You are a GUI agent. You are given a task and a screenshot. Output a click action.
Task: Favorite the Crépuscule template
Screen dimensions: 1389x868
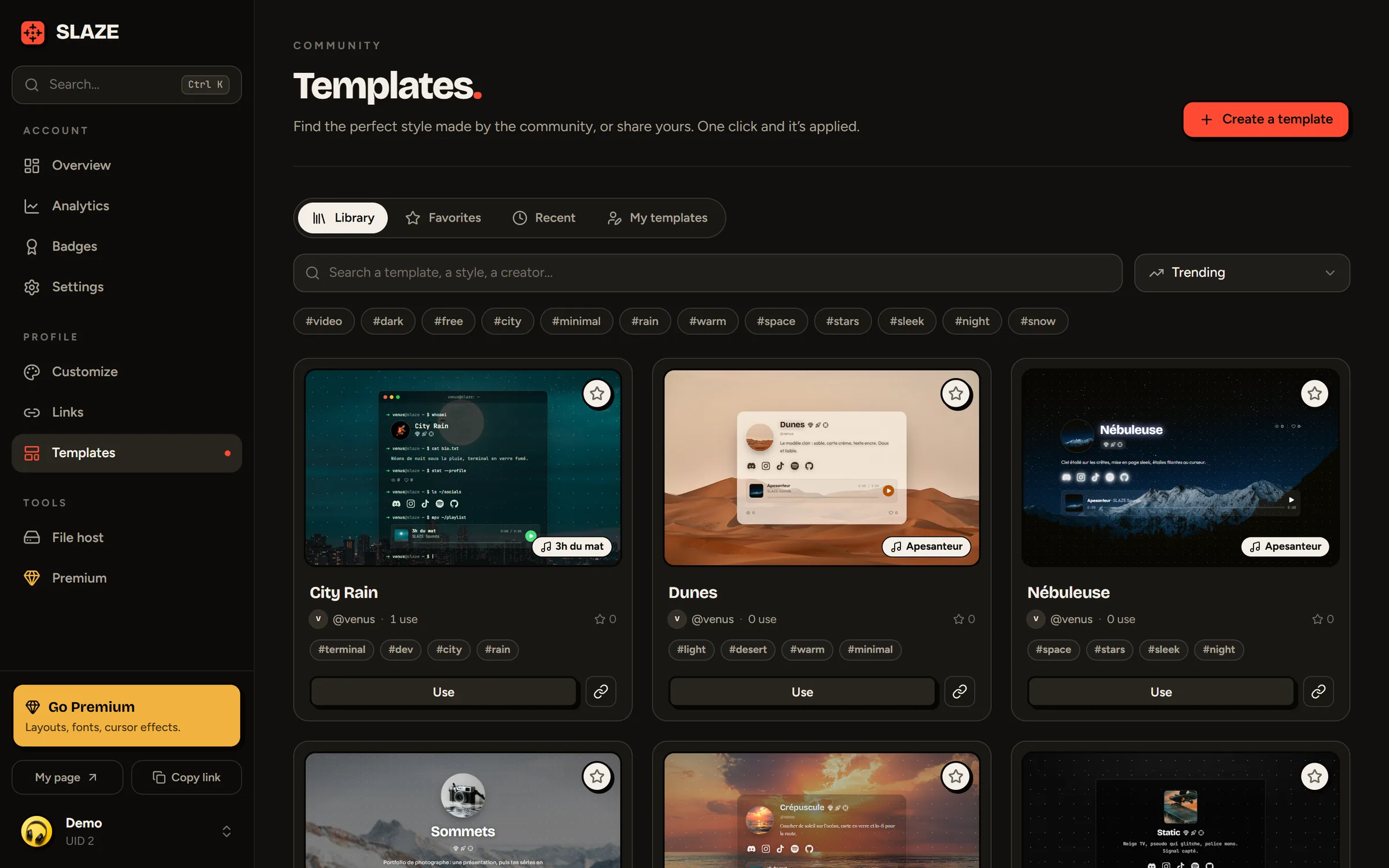[956, 777]
